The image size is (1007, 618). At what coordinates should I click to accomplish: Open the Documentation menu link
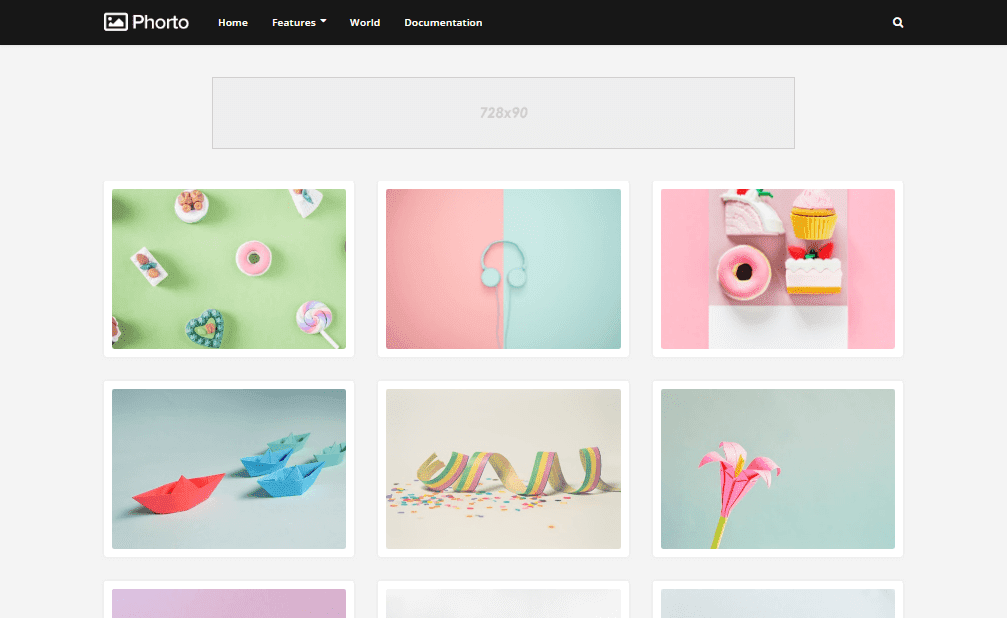443,22
